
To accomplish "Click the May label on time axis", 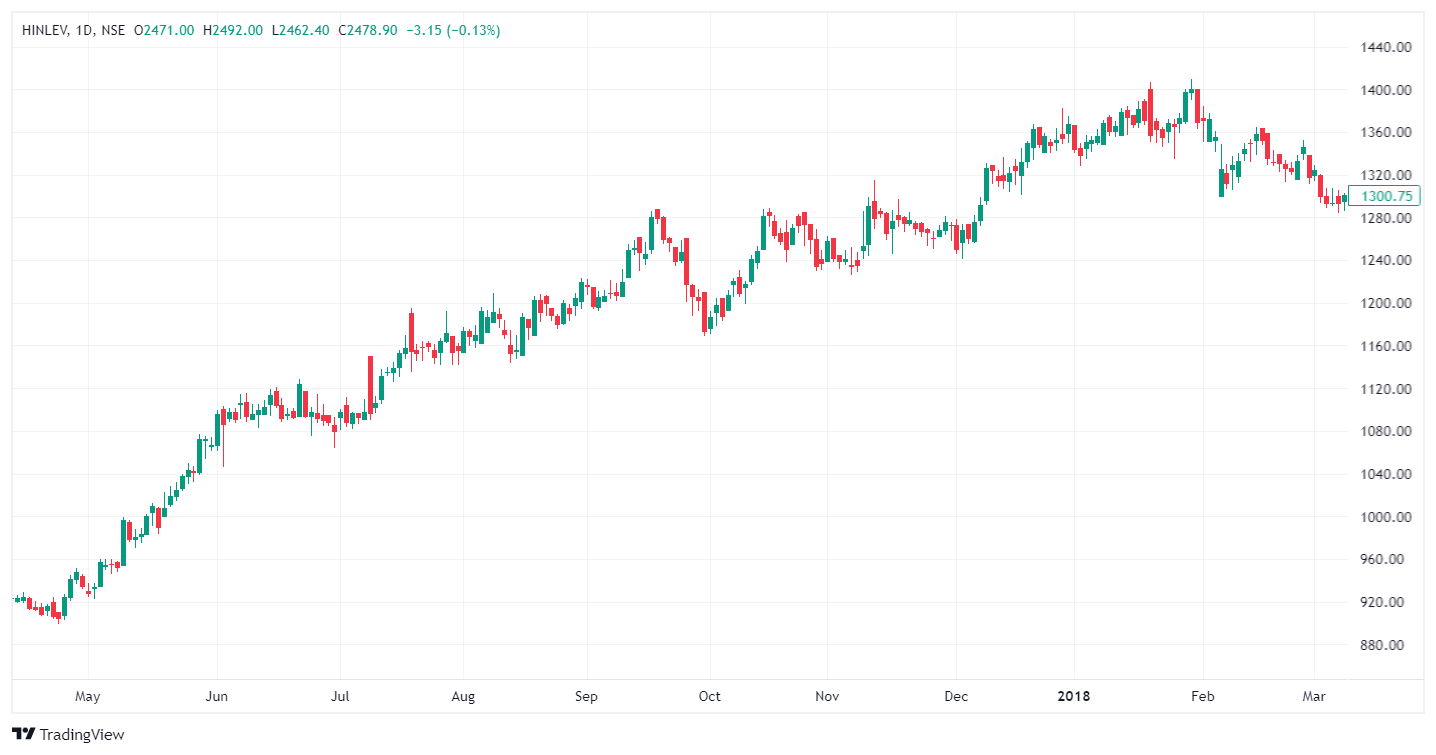I will (x=88, y=696).
